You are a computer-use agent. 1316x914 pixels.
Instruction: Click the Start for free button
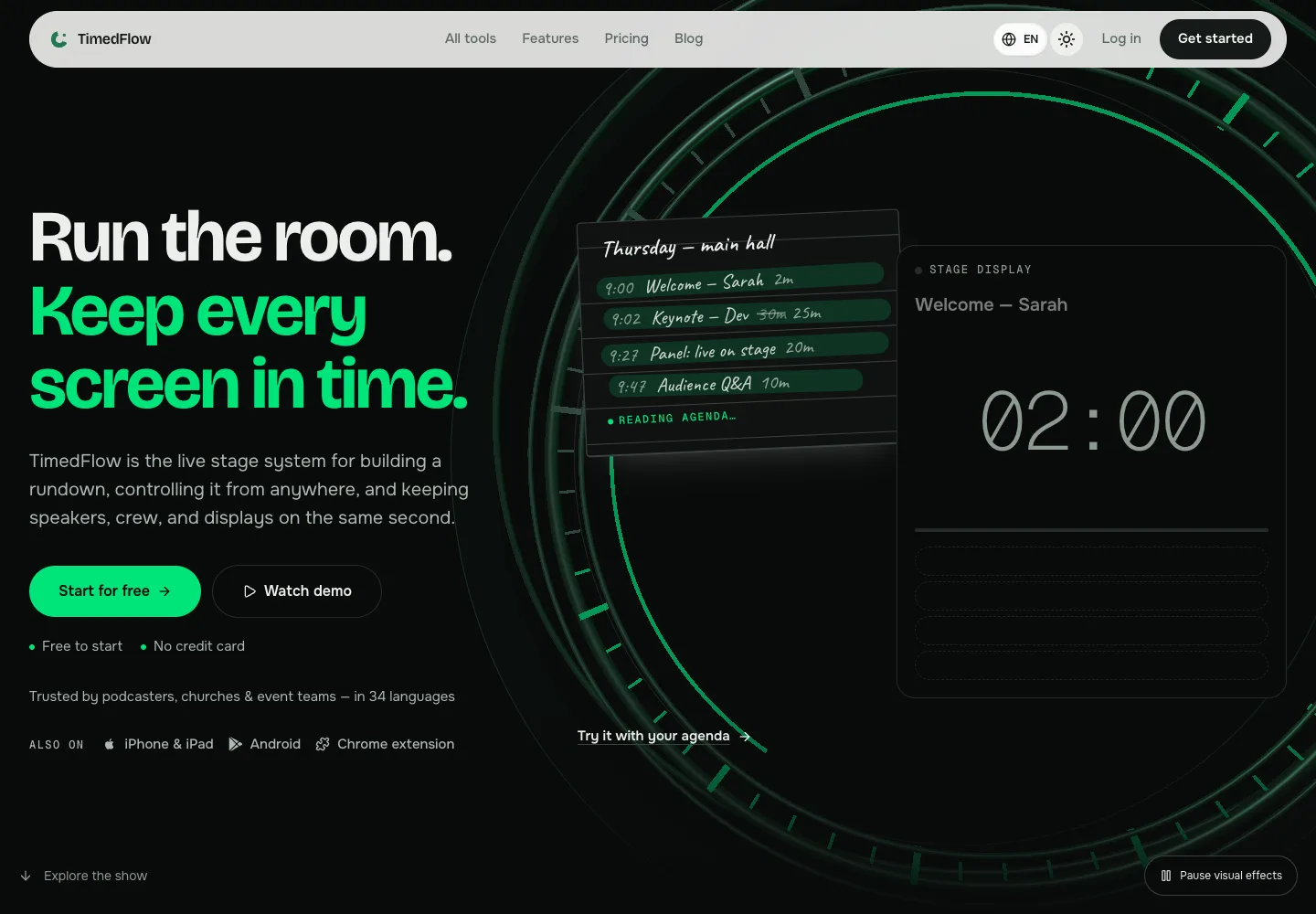coord(115,591)
